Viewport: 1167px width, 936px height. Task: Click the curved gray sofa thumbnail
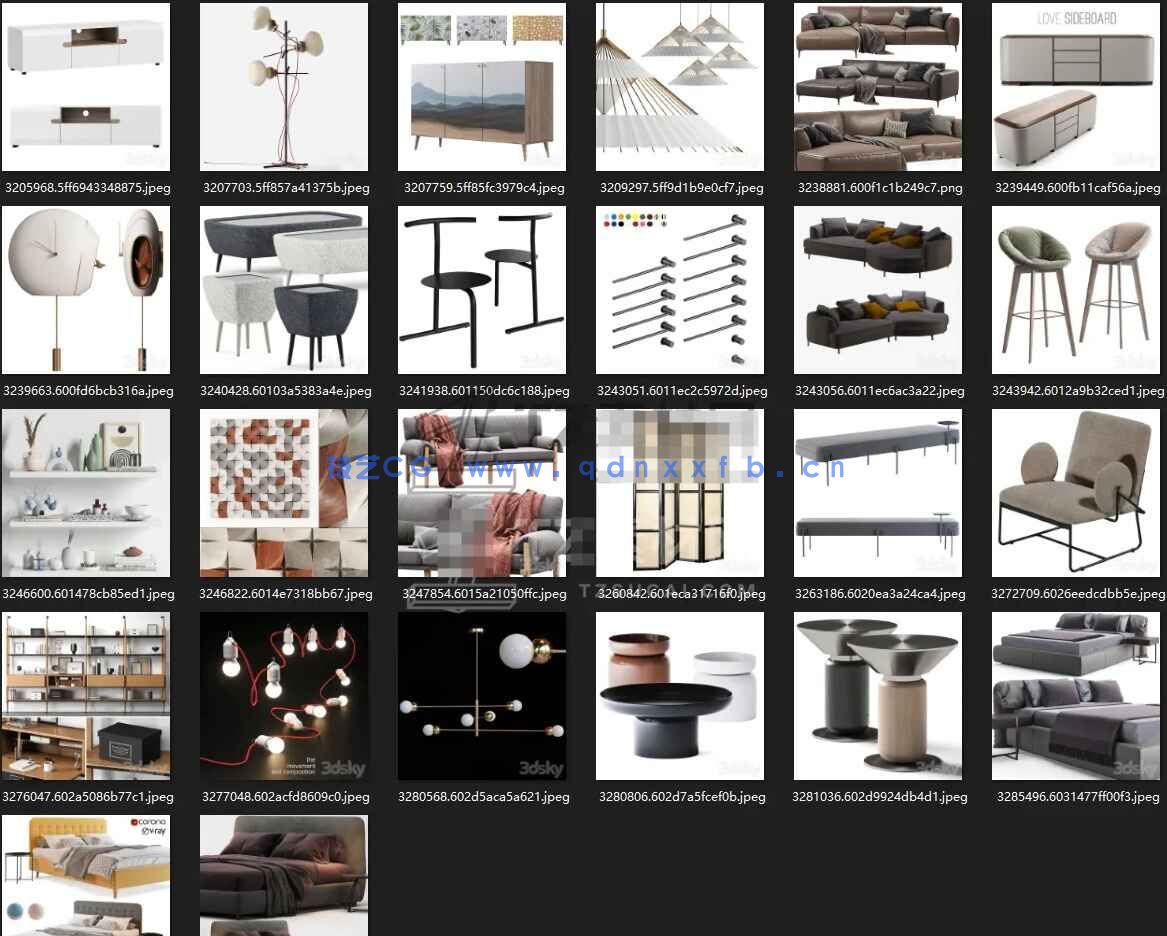(x=878, y=290)
